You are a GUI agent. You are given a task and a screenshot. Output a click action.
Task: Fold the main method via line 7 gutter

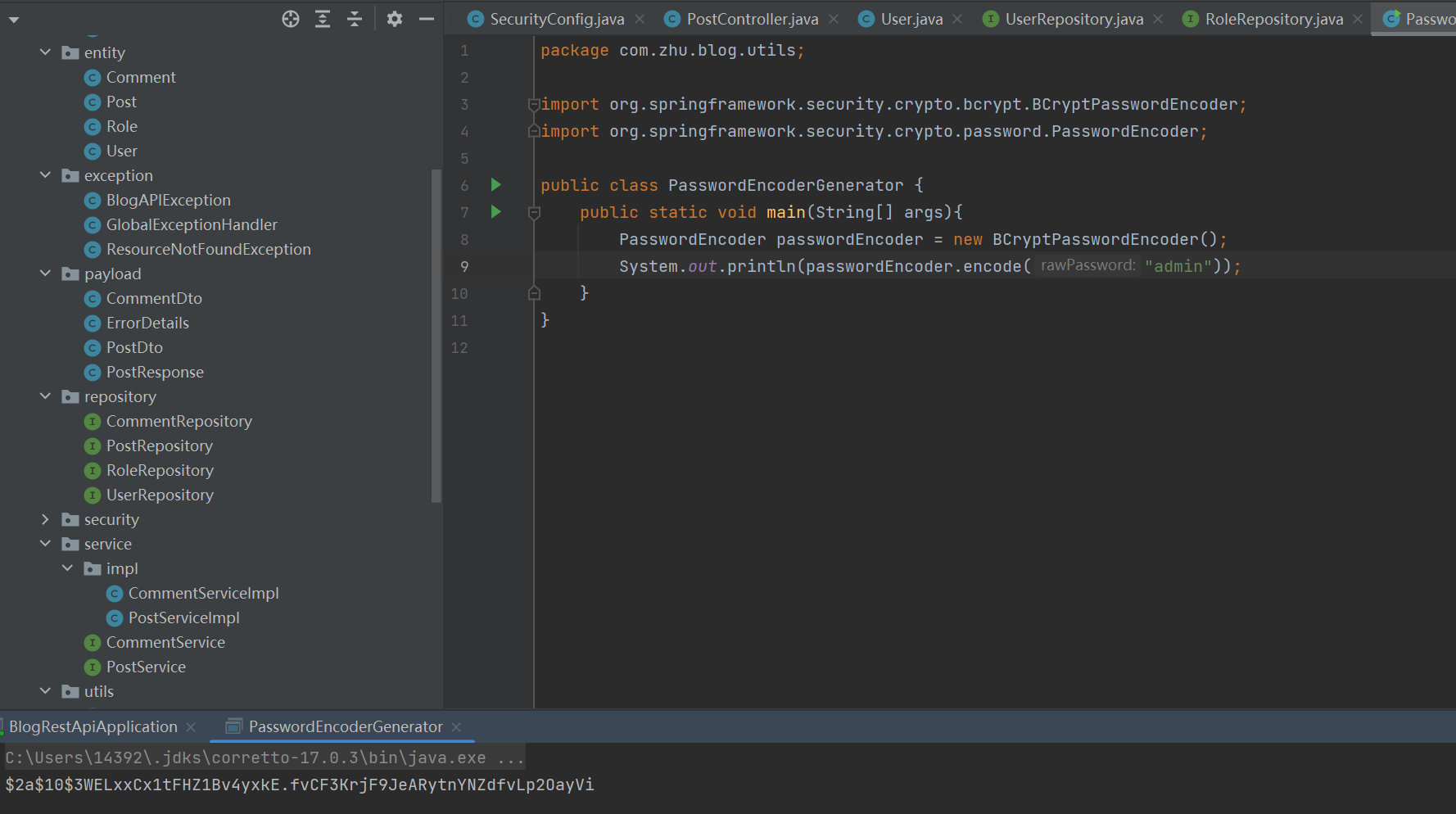(x=533, y=212)
